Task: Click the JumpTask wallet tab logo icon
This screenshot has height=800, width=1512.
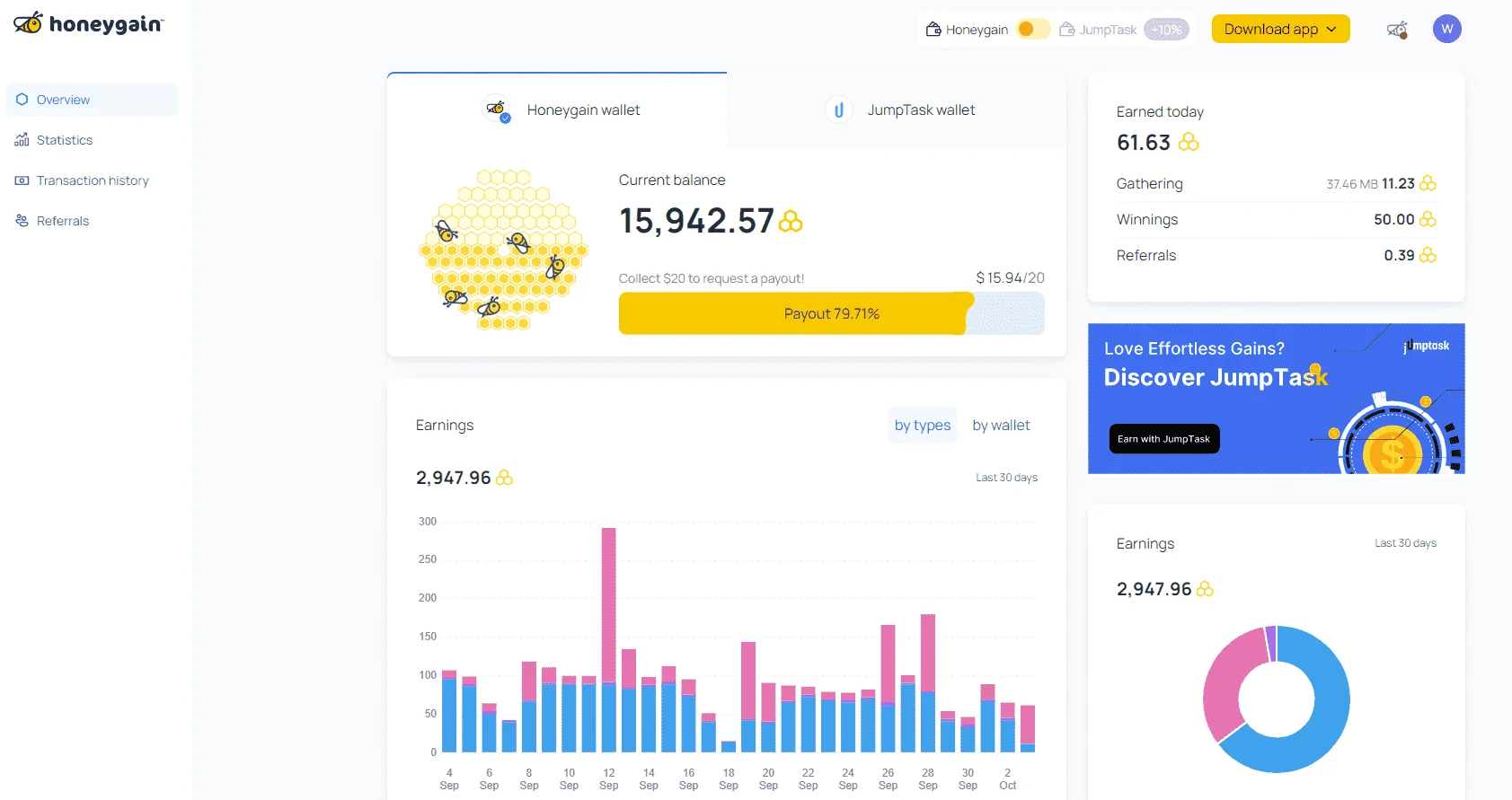Action: click(x=838, y=110)
